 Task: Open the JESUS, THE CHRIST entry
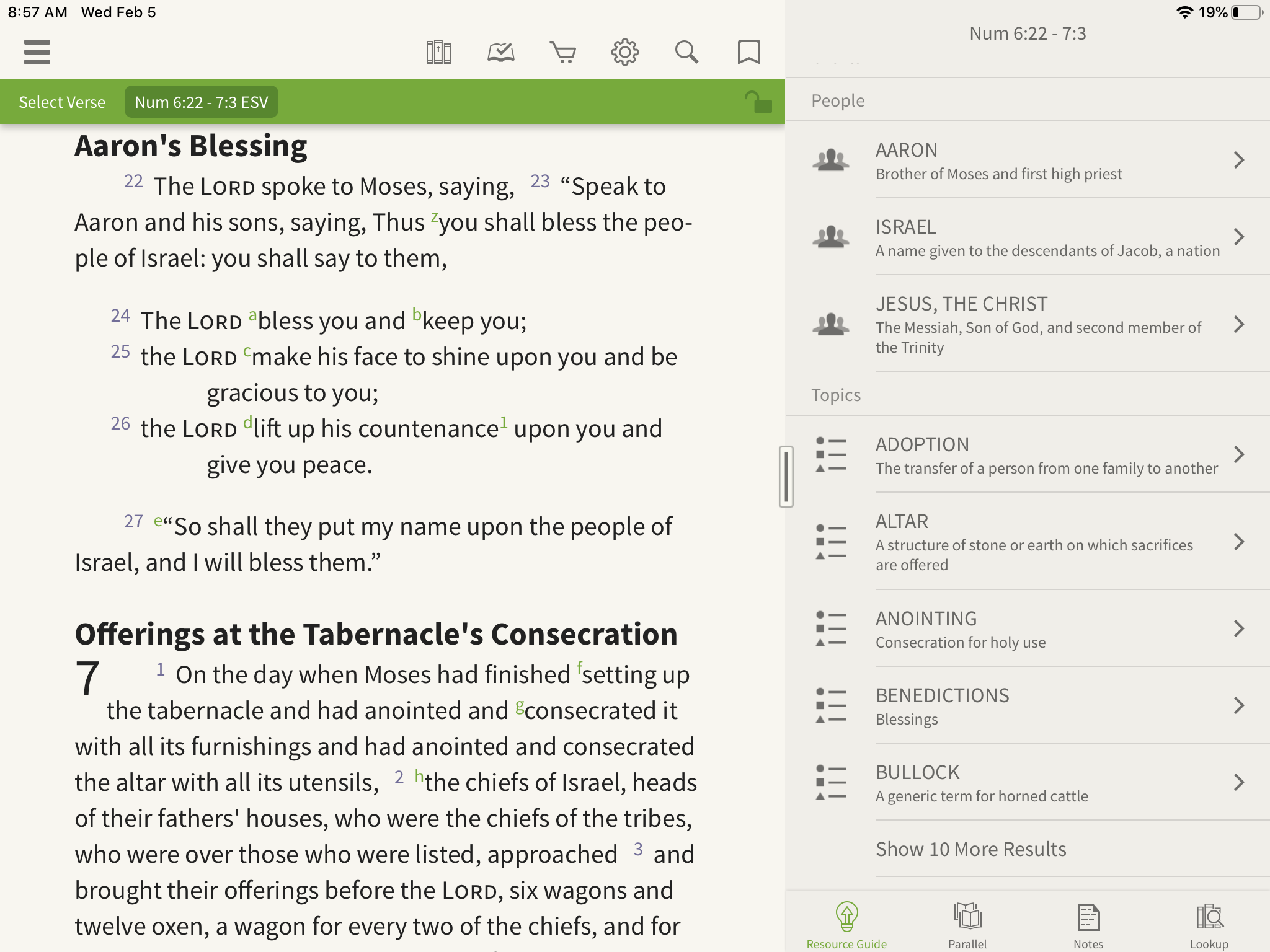pos(1028,324)
